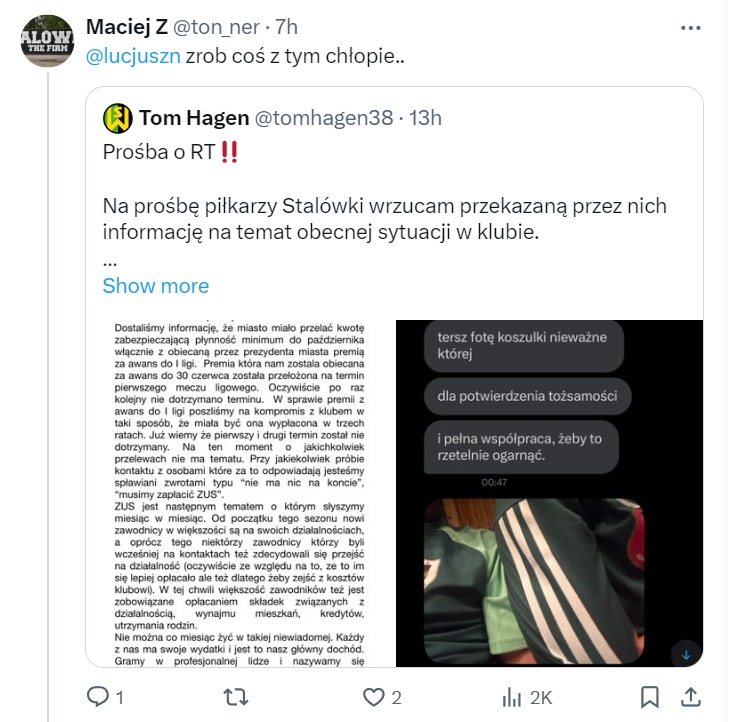This screenshot has height=722, width=755.
Task: Tap the blue down-arrow on the chat image
Action: tap(686, 655)
